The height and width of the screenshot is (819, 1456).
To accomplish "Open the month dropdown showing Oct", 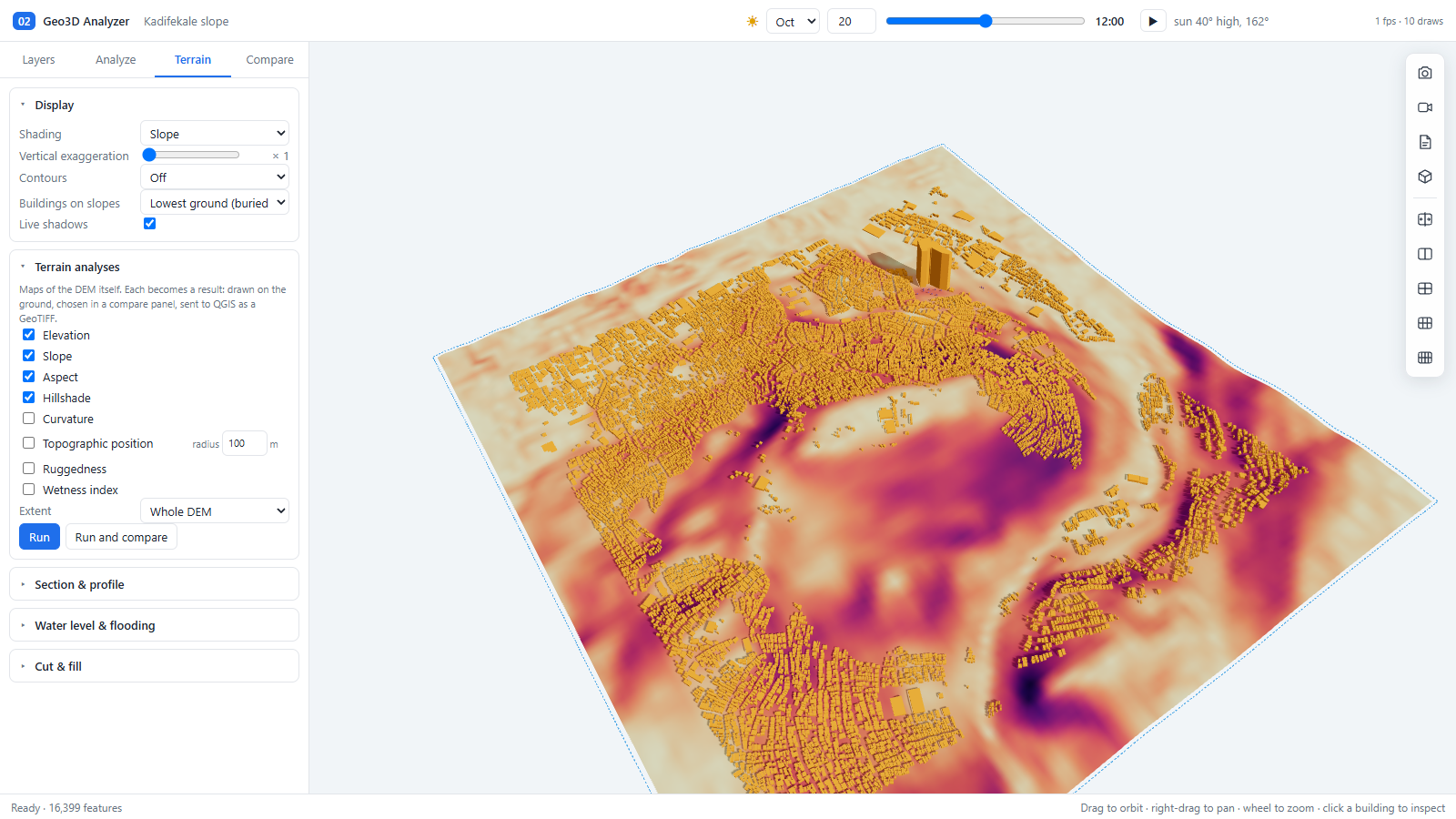I will pyautogui.click(x=793, y=21).
